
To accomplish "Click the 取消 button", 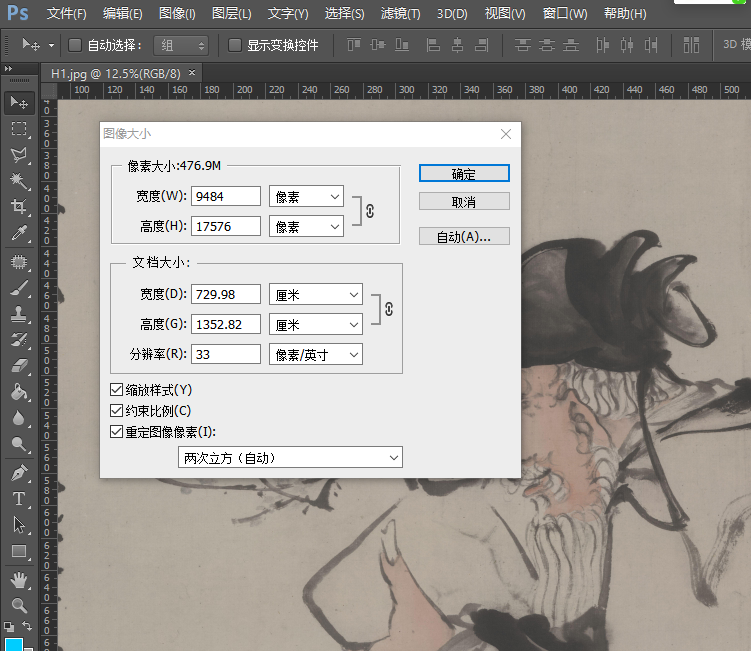I will (464, 202).
